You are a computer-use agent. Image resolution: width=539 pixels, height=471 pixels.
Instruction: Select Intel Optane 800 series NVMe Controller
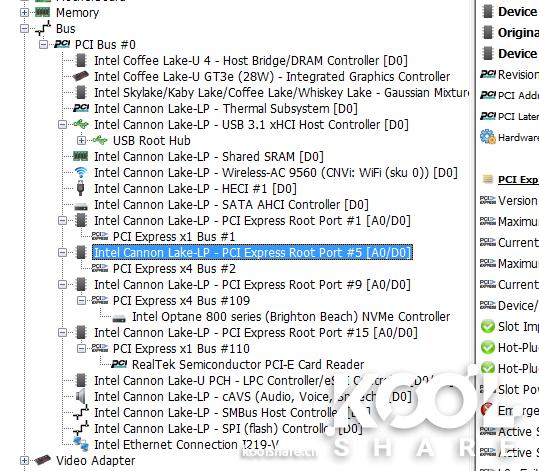pos(291,317)
